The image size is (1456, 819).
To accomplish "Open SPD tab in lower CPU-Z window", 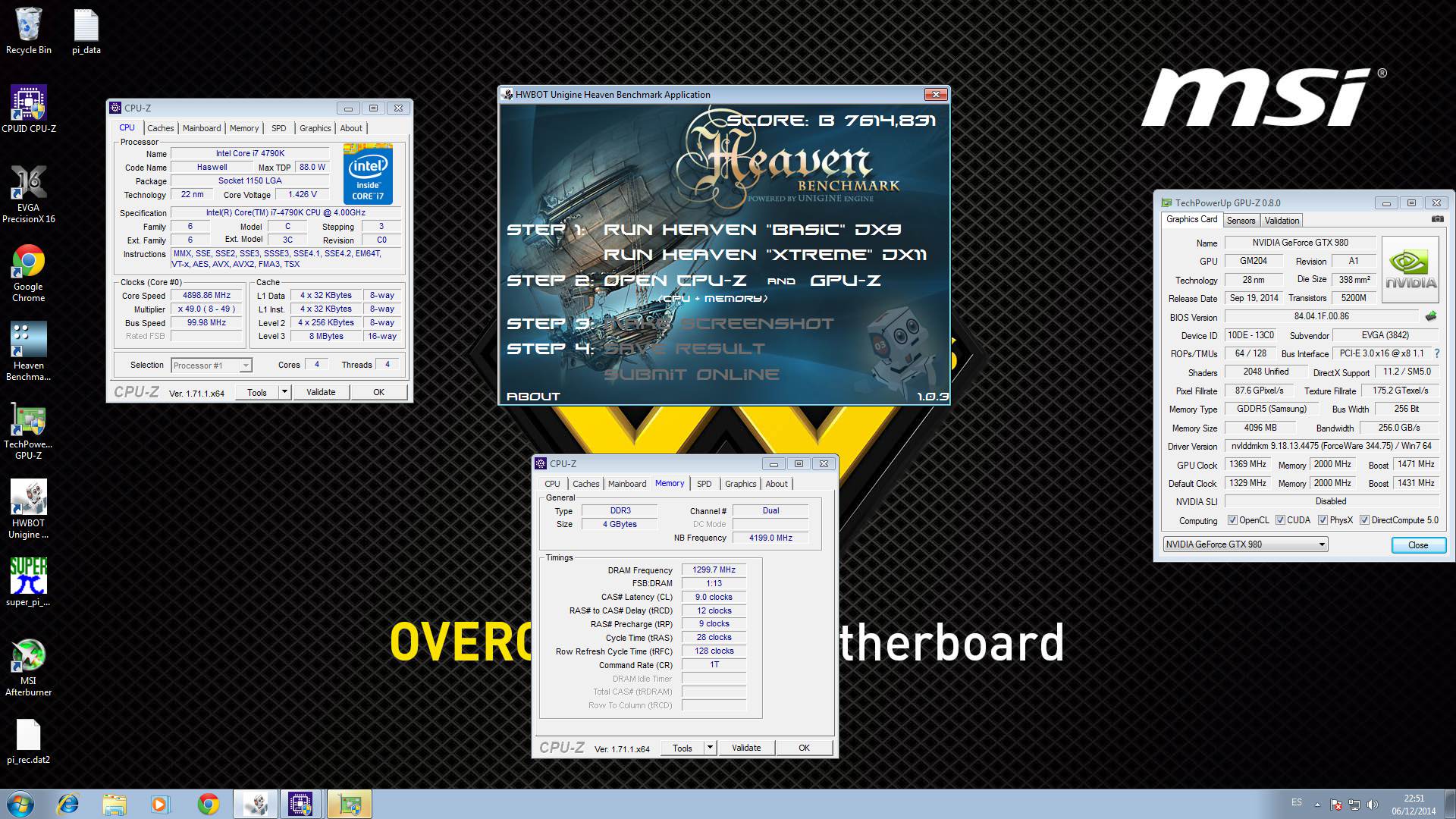I will (704, 484).
